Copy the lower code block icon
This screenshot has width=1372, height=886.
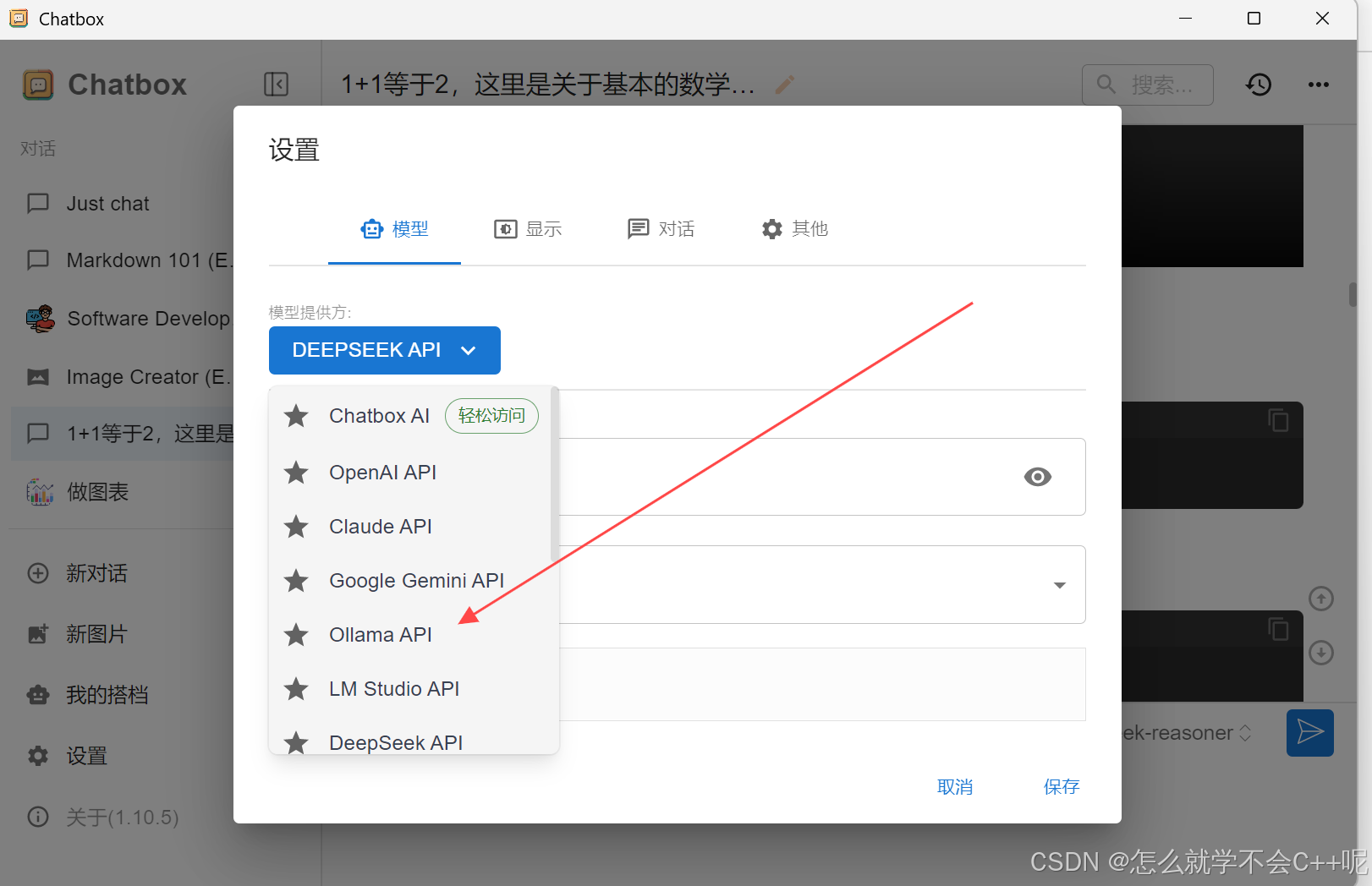[x=1278, y=628]
